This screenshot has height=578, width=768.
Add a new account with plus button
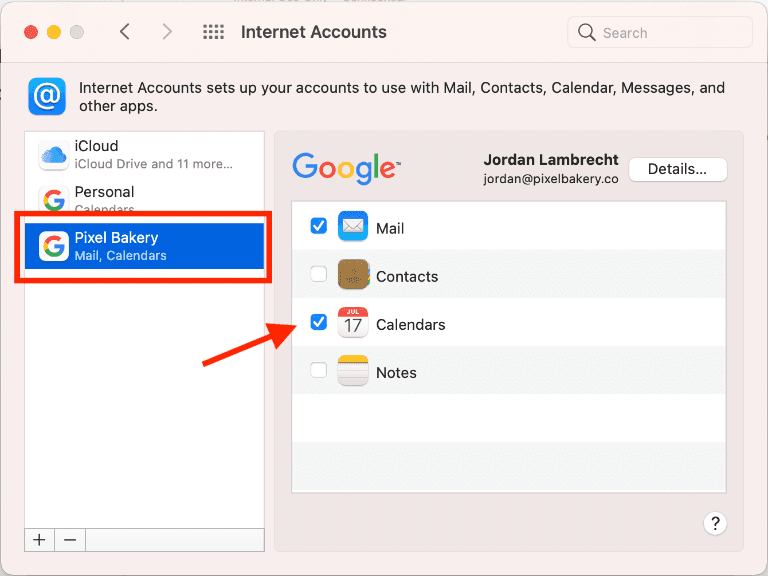point(40,540)
